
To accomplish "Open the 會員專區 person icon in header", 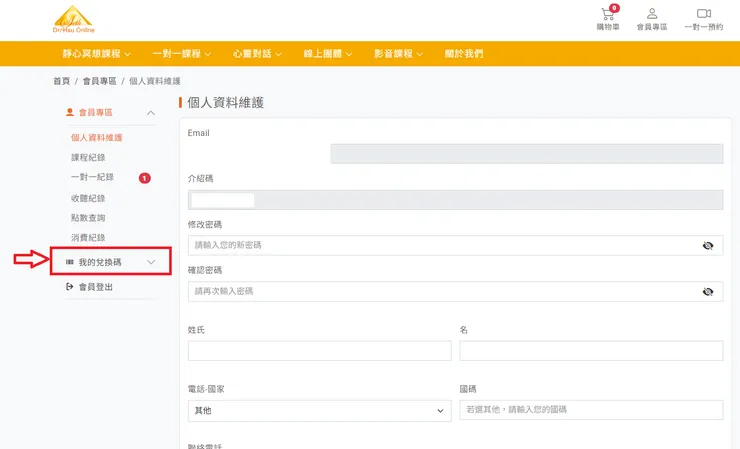I will 652,14.
